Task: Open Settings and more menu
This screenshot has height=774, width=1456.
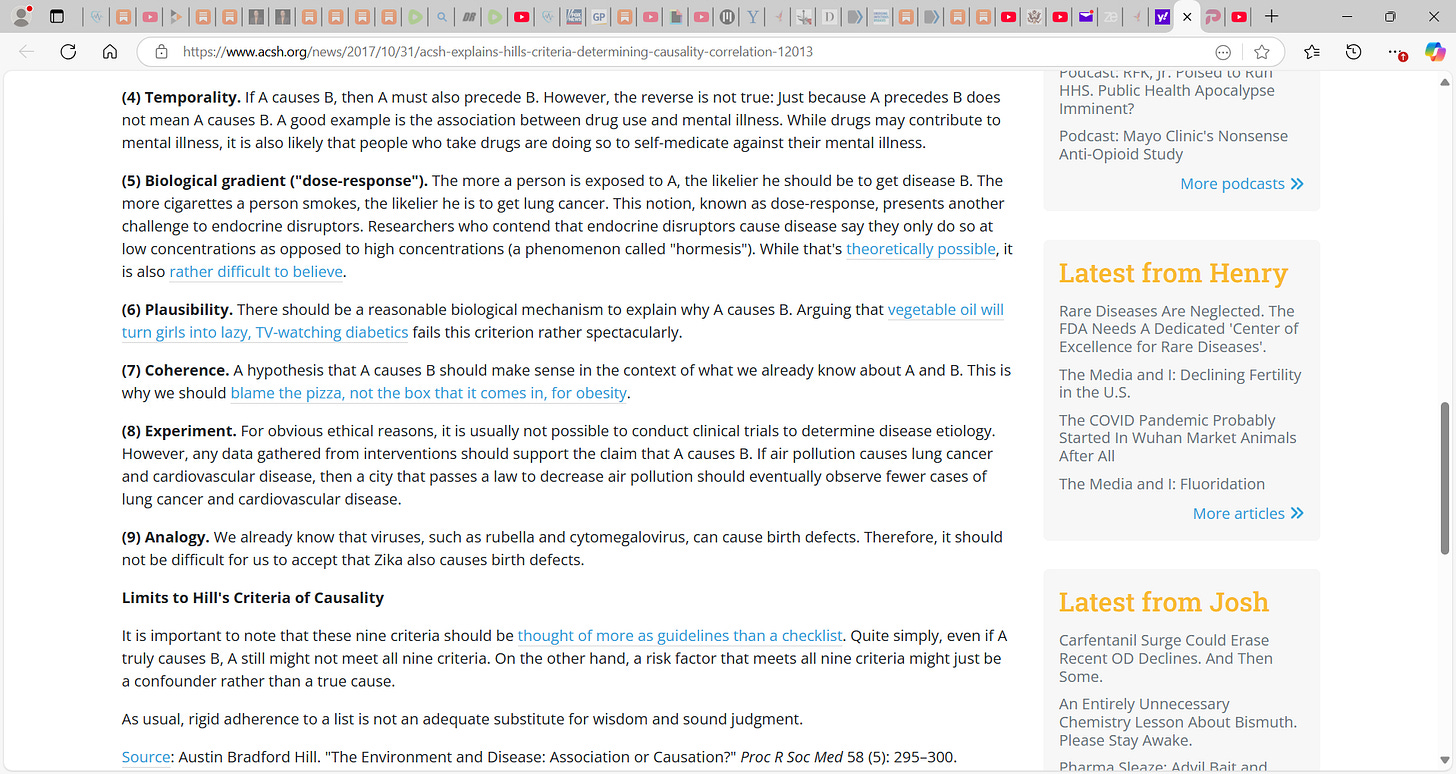Action: click(x=1397, y=52)
